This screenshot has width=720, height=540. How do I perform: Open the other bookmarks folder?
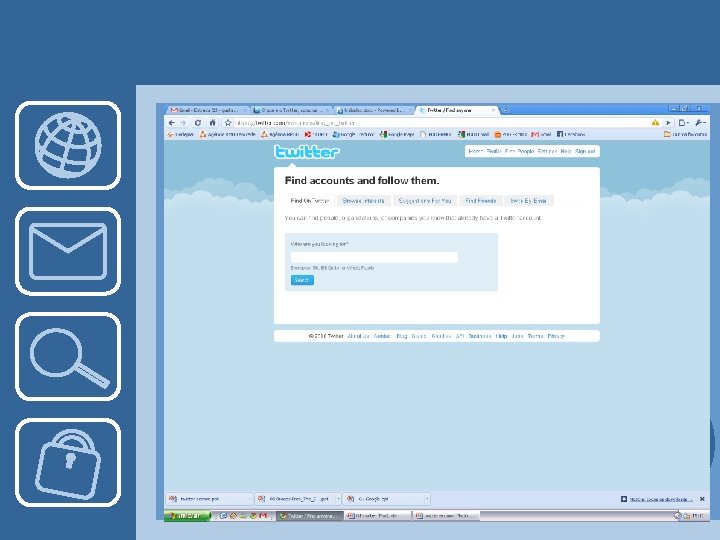coord(685,134)
